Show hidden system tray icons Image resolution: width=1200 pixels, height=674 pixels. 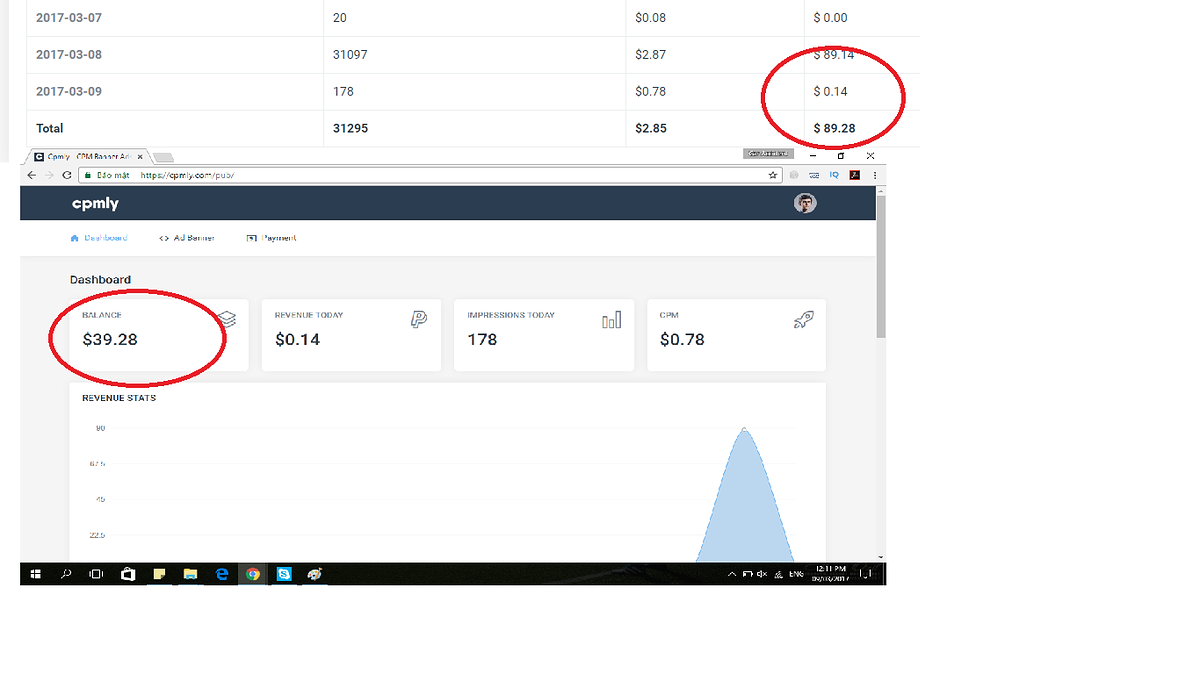(732, 574)
